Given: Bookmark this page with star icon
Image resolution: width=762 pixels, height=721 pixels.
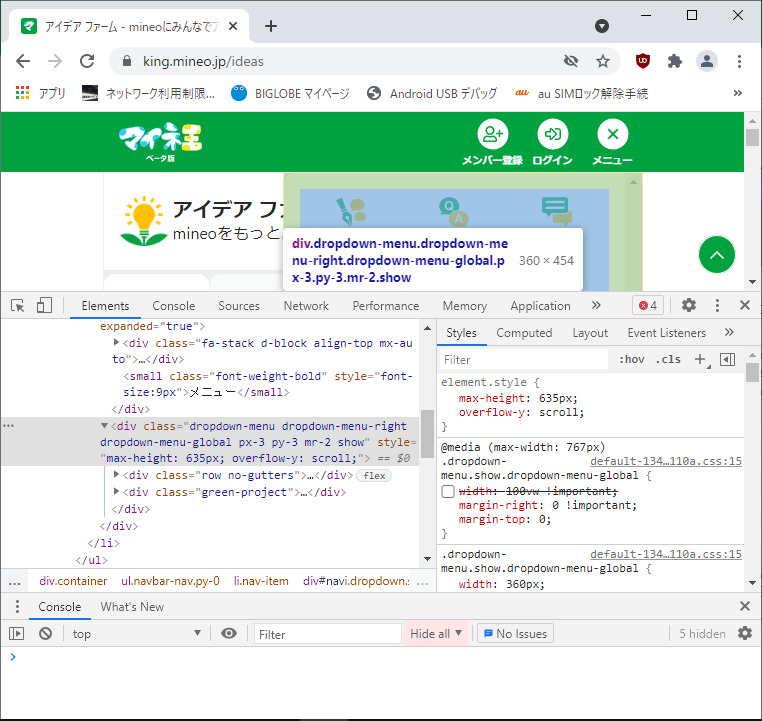Looking at the screenshot, I should coord(603,61).
